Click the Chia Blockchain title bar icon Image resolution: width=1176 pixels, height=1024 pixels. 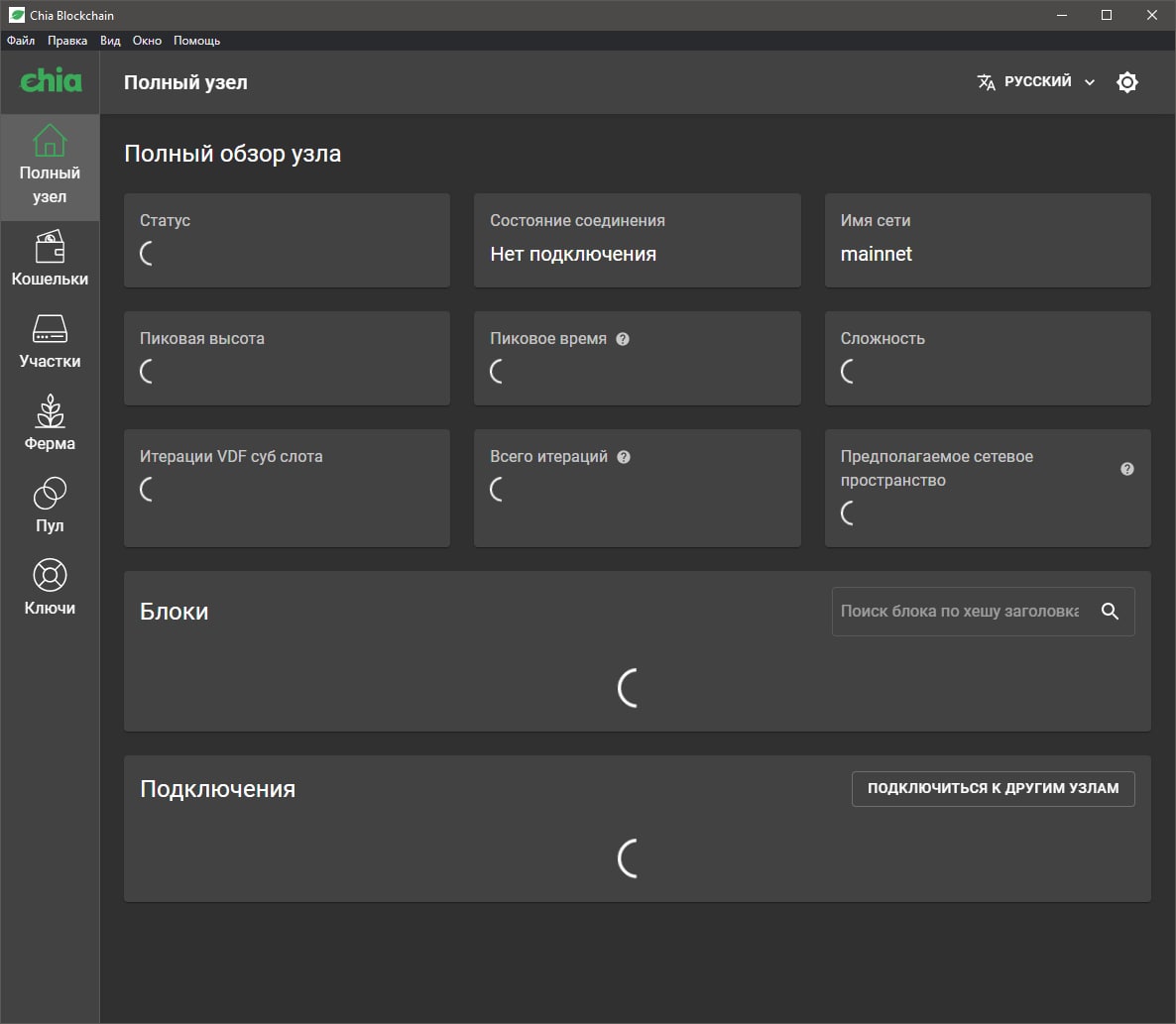pos(17,15)
